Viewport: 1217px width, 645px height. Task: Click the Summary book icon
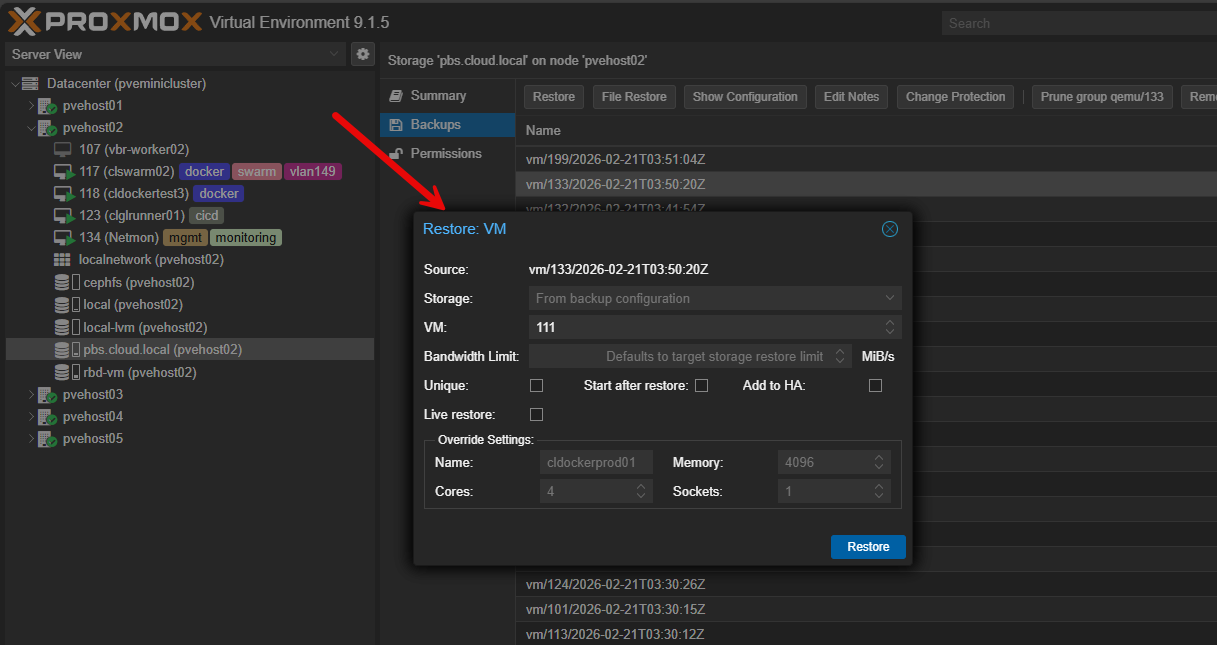coord(395,96)
